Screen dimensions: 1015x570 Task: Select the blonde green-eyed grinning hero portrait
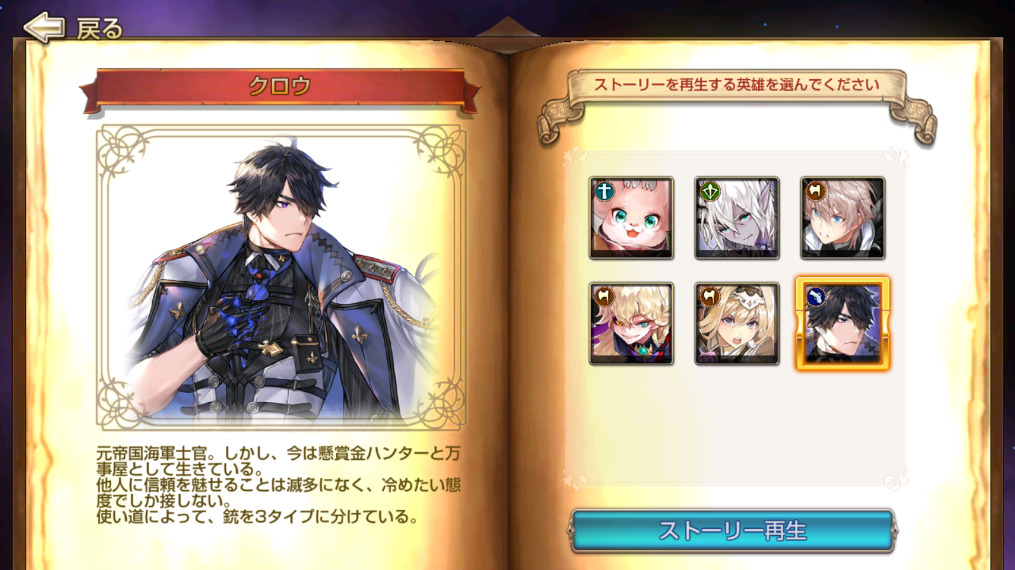[x=631, y=323]
